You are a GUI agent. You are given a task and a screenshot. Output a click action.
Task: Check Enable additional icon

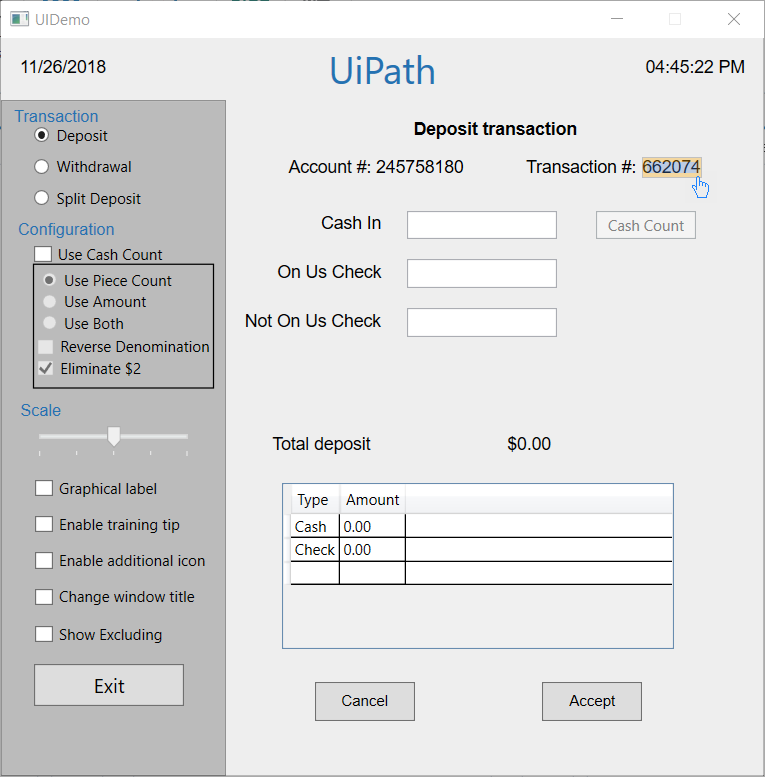[44, 560]
